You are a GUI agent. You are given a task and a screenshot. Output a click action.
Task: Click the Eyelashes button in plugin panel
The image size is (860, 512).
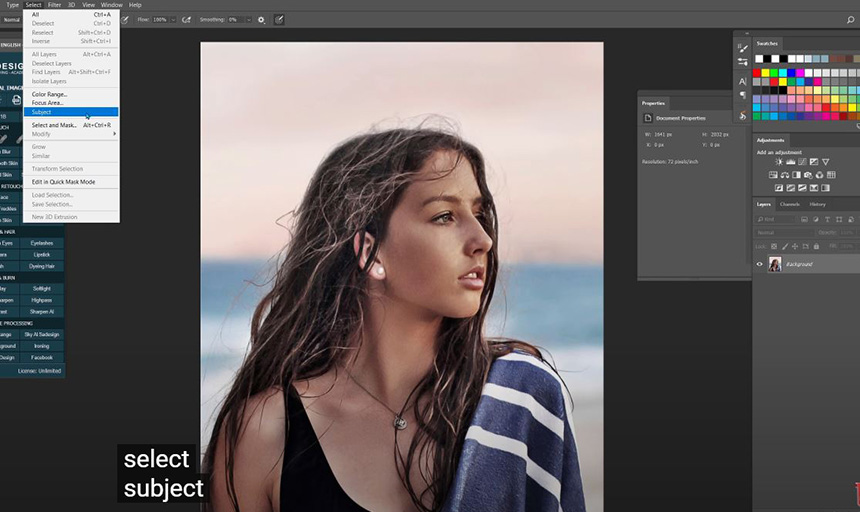pyautogui.click(x=41, y=243)
